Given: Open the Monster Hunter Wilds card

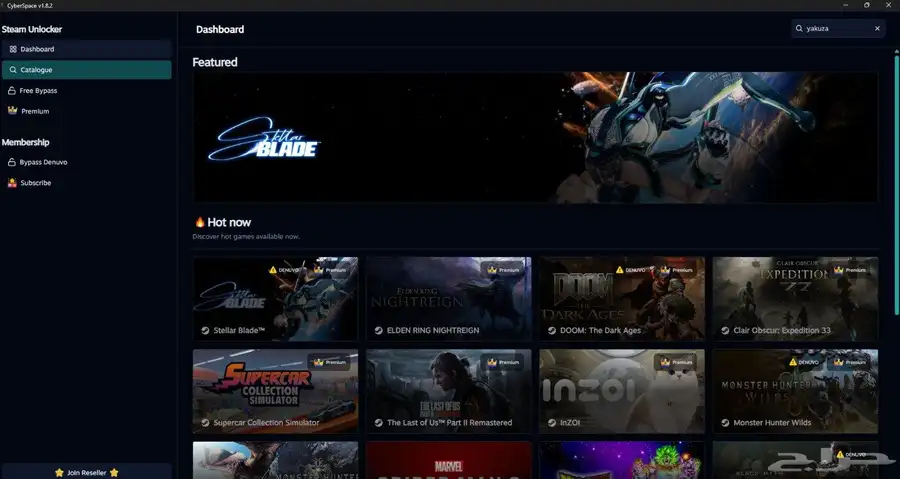Looking at the screenshot, I should [796, 391].
